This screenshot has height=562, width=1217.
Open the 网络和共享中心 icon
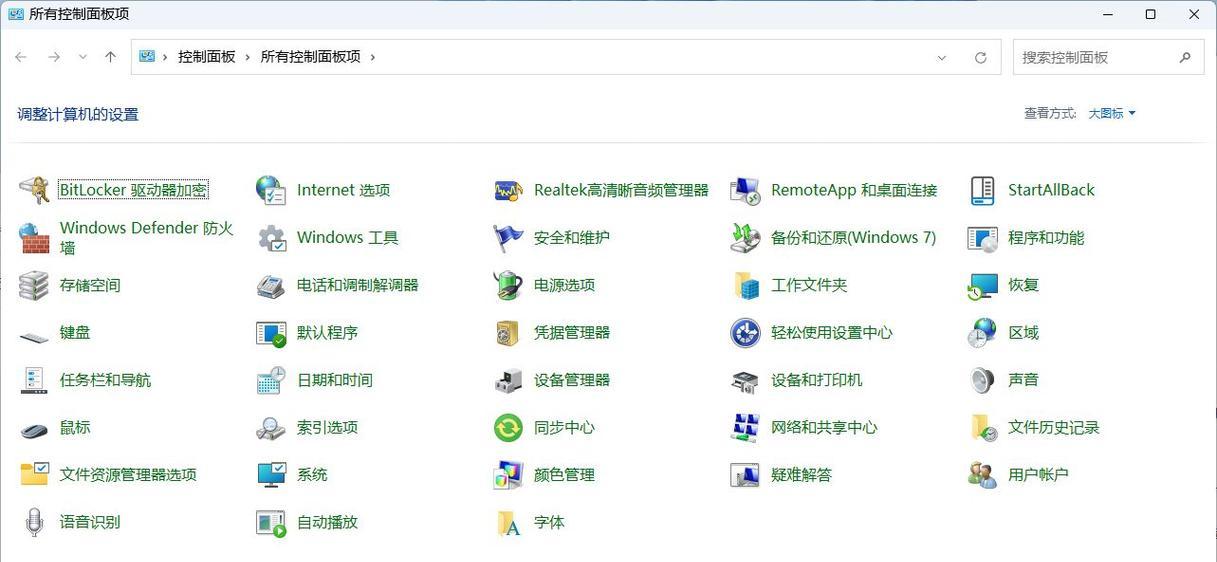[x=745, y=428]
